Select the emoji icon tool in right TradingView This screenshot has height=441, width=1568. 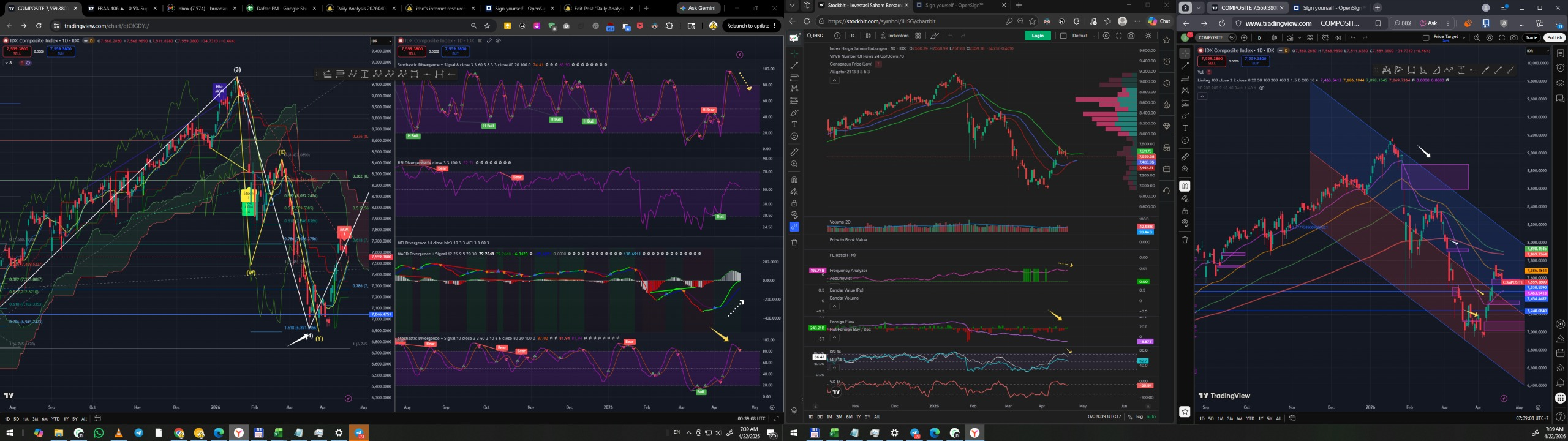click(1185, 141)
